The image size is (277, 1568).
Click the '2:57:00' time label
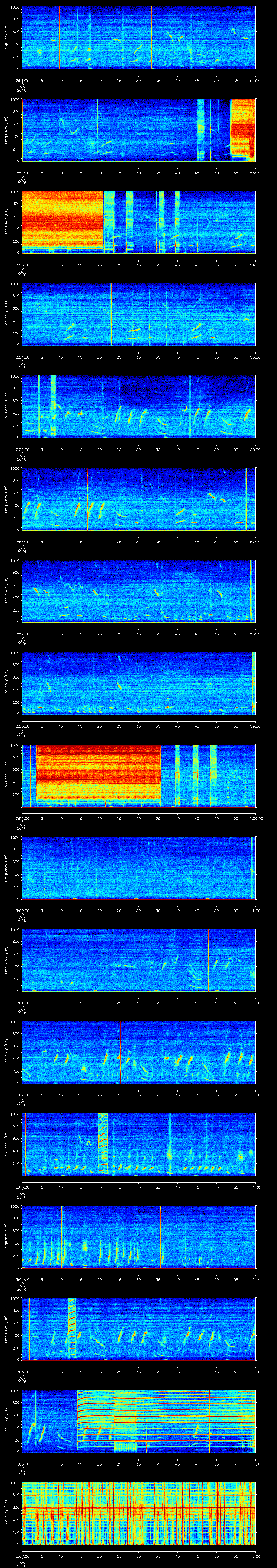[x=21, y=634]
